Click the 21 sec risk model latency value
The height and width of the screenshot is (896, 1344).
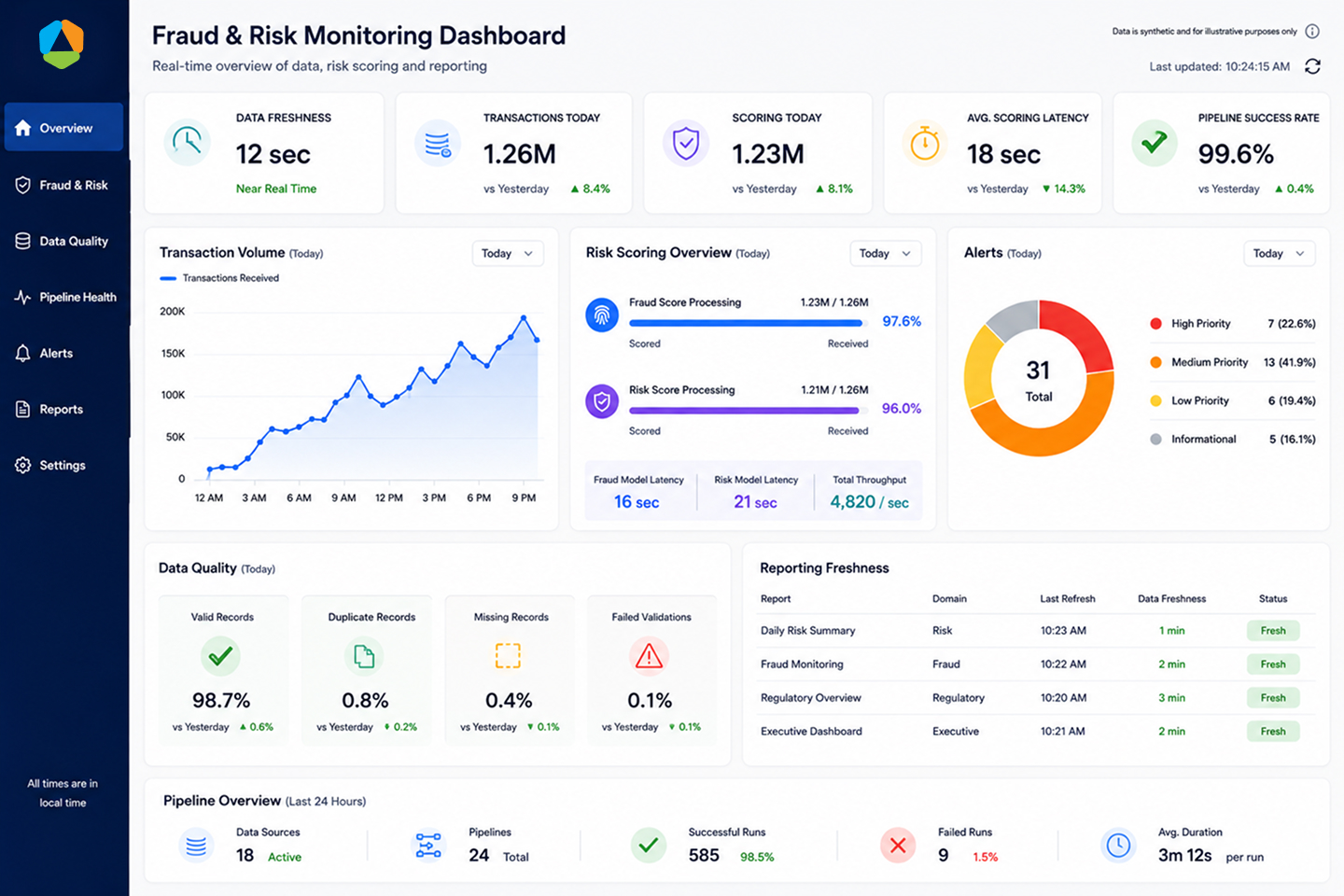click(x=755, y=502)
